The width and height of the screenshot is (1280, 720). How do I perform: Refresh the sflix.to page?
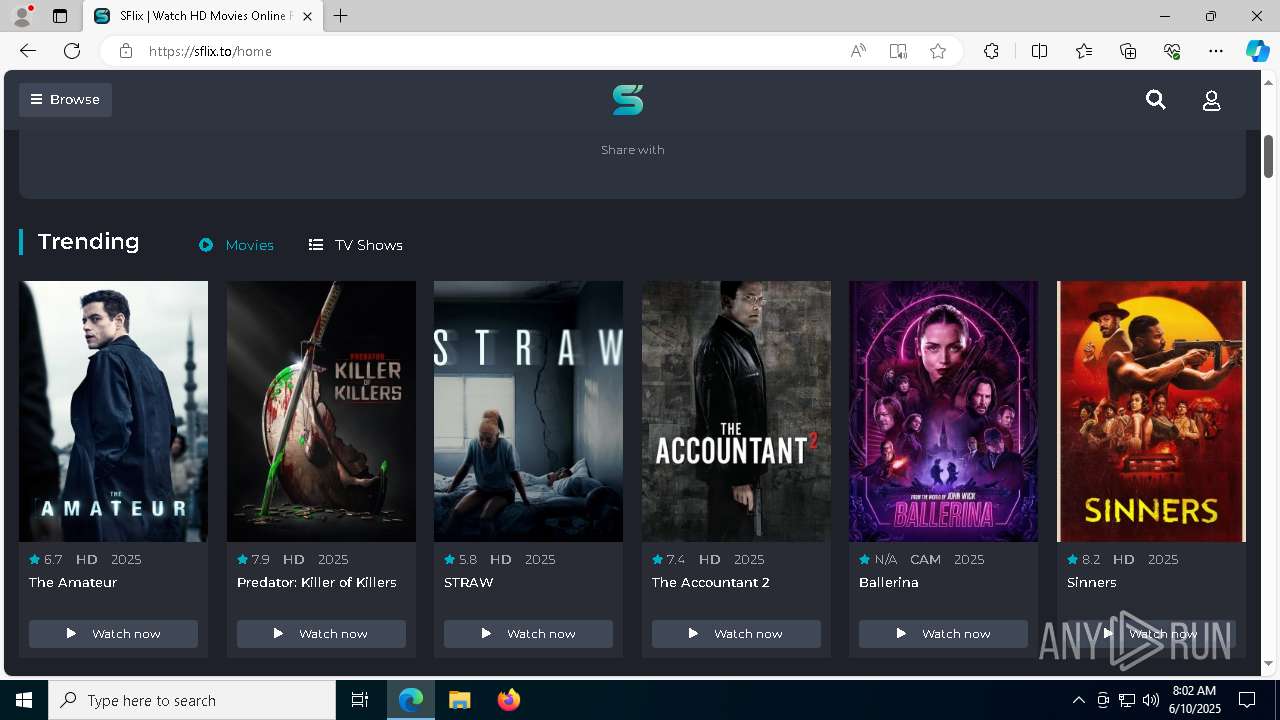(72, 51)
